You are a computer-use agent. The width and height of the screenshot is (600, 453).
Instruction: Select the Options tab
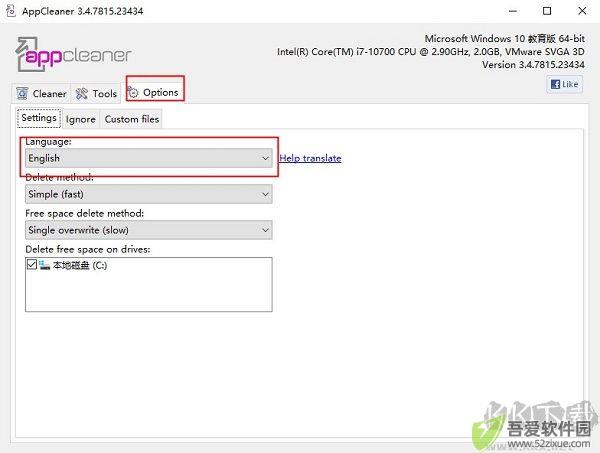tap(153, 92)
